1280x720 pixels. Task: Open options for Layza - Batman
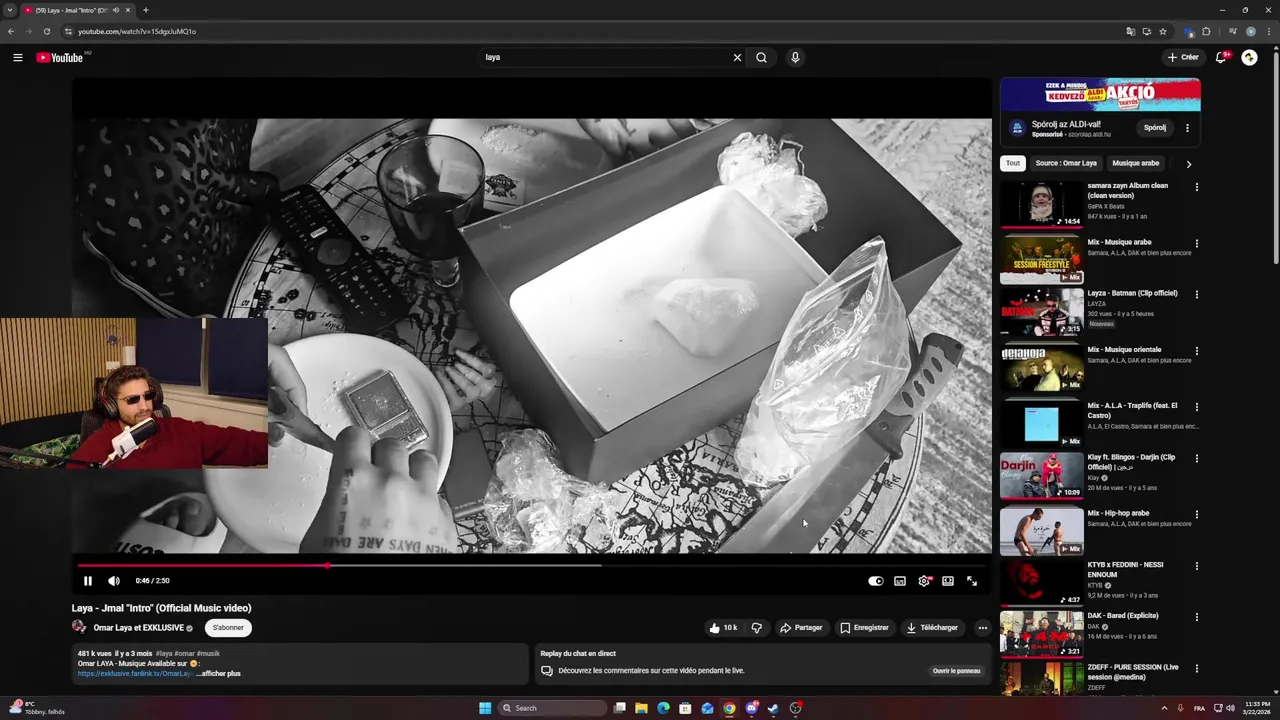(x=1196, y=295)
